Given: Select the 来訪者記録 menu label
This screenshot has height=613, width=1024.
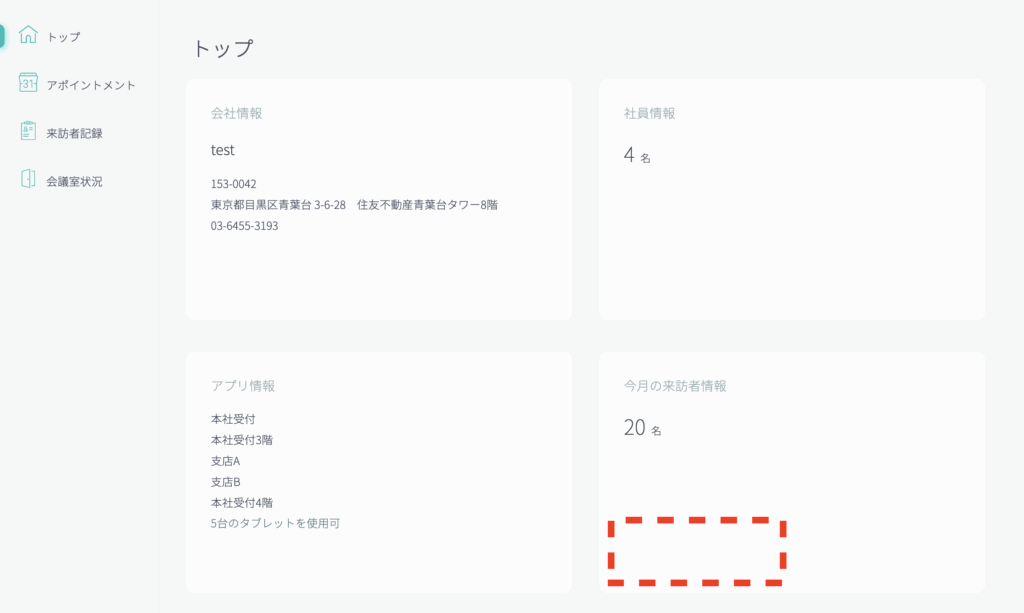Looking at the screenshot, I should pos(74,133).
